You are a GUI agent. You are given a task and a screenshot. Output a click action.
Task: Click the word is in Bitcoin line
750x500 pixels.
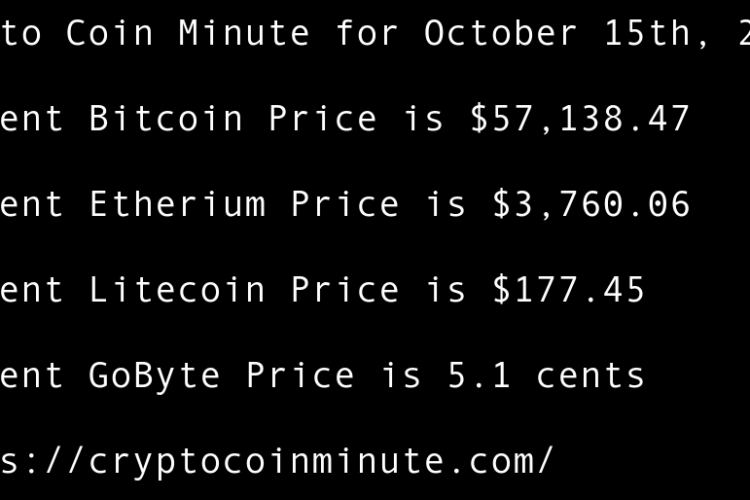[424, 119]
